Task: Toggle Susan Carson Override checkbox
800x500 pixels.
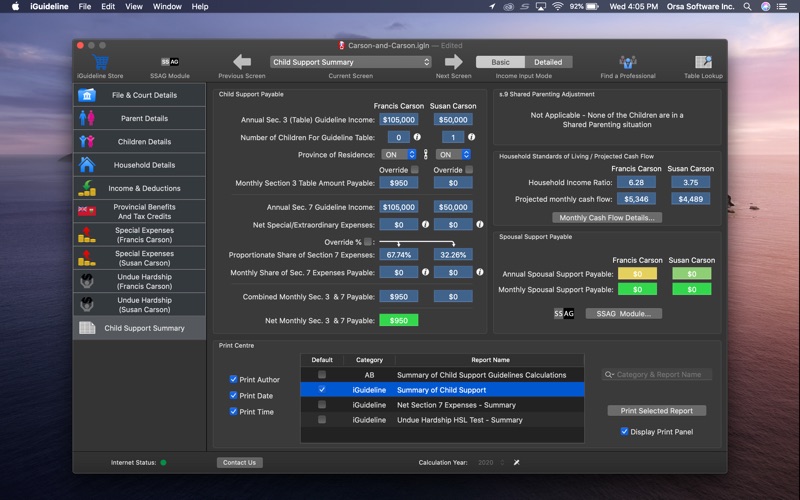Action: click(469, 169)
